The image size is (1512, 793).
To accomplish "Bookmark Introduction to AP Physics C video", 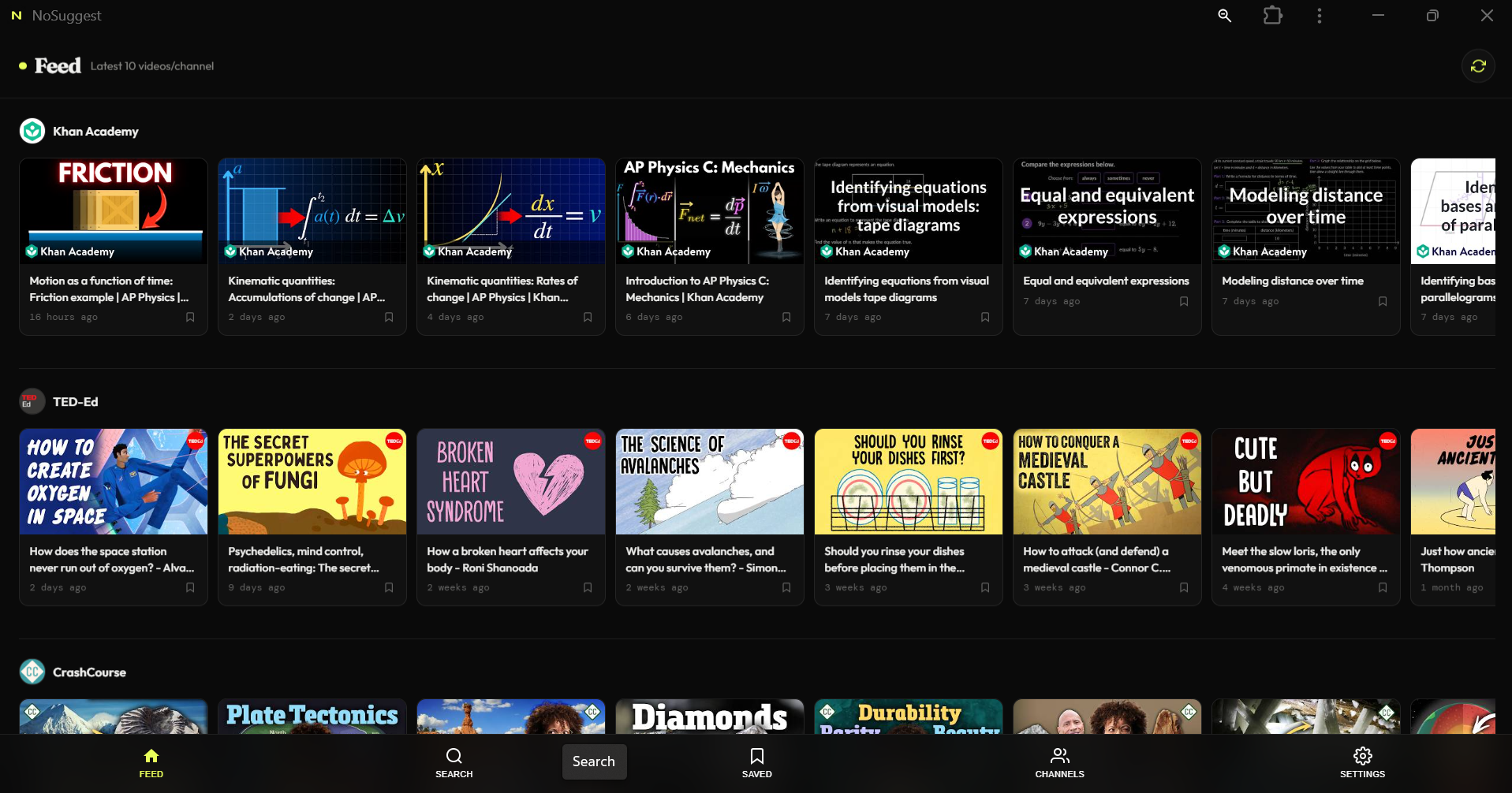I will [x=786, y=317].
